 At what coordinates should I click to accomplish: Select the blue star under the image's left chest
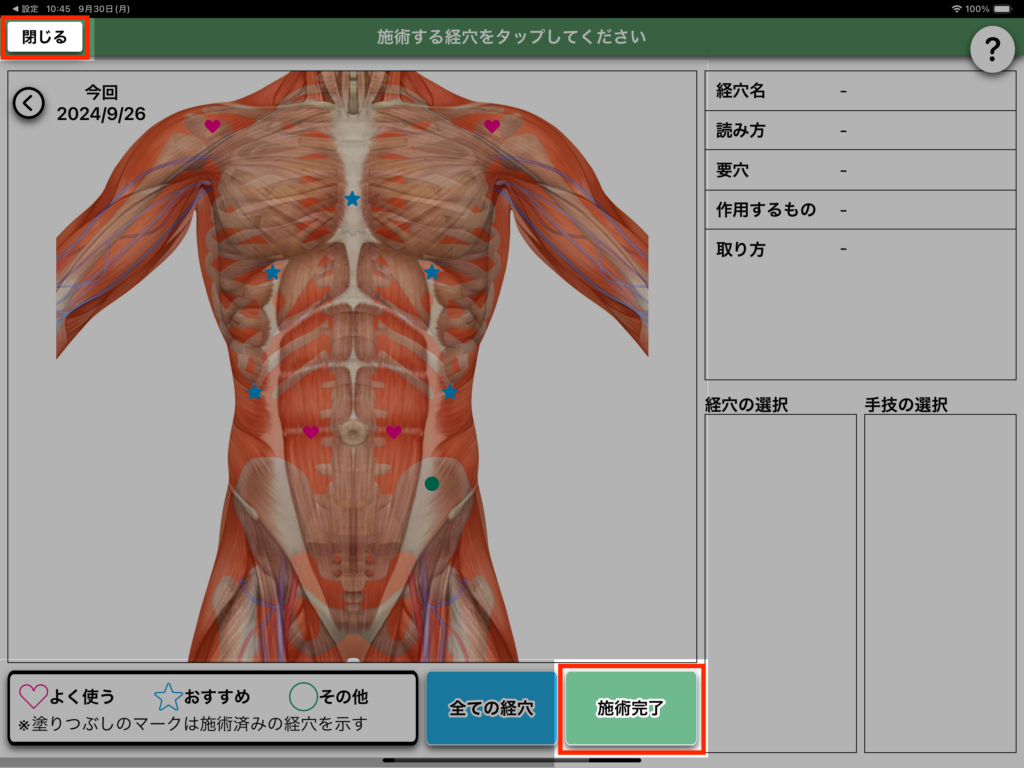[272, 272]
